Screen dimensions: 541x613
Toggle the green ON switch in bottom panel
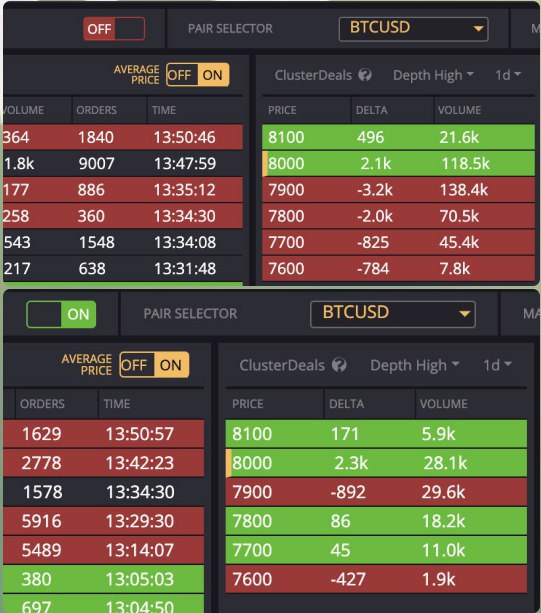pos(61,314)
